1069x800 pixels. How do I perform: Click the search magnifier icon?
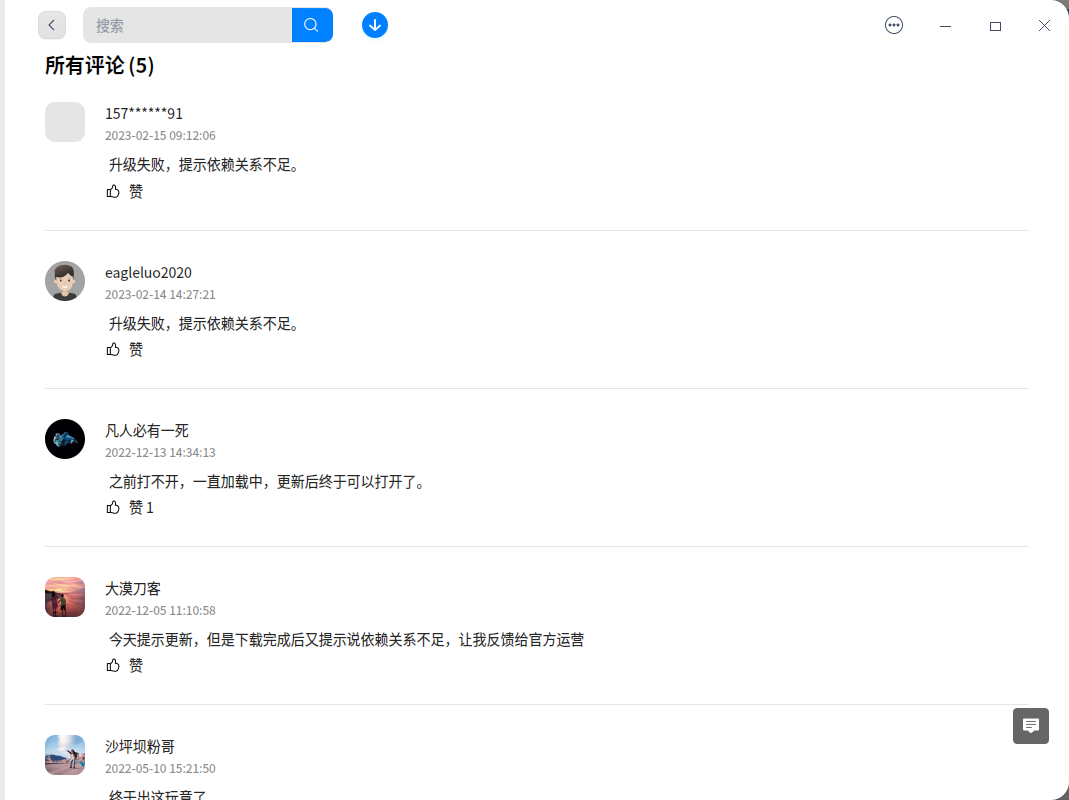[312, 24]
